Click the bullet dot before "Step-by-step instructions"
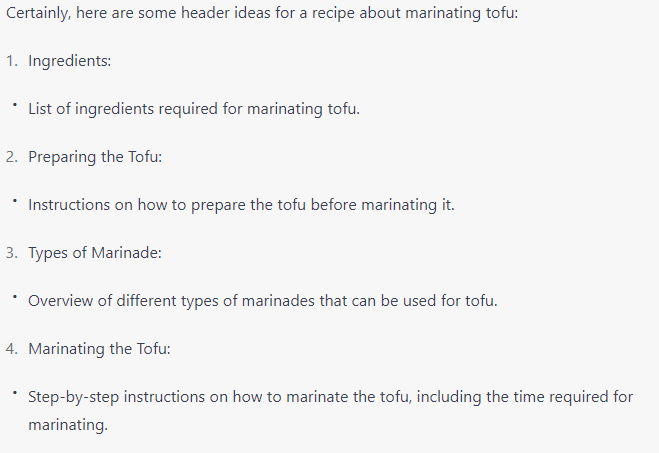Viewport: 659px width, 453px height. point(15,393)
